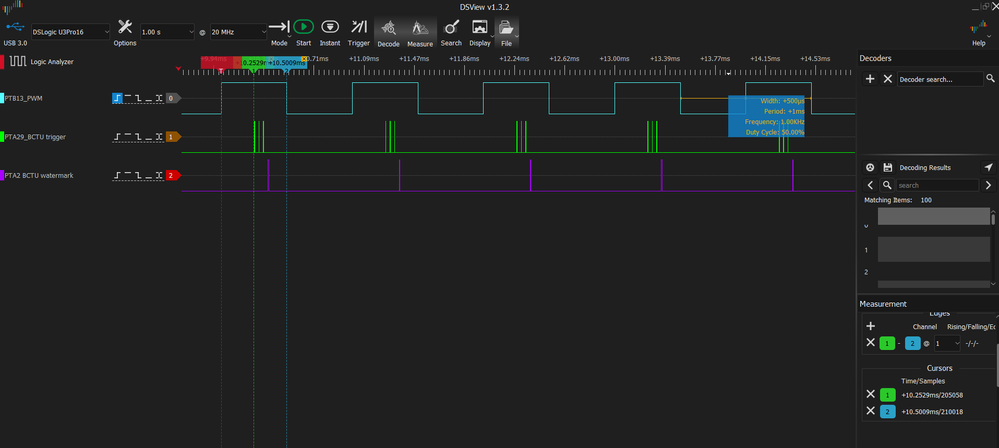Toggle falling edge trigger on PTB13_PWM
The width and height of the screenshot is (999, 448).
[x=138, y=98]
